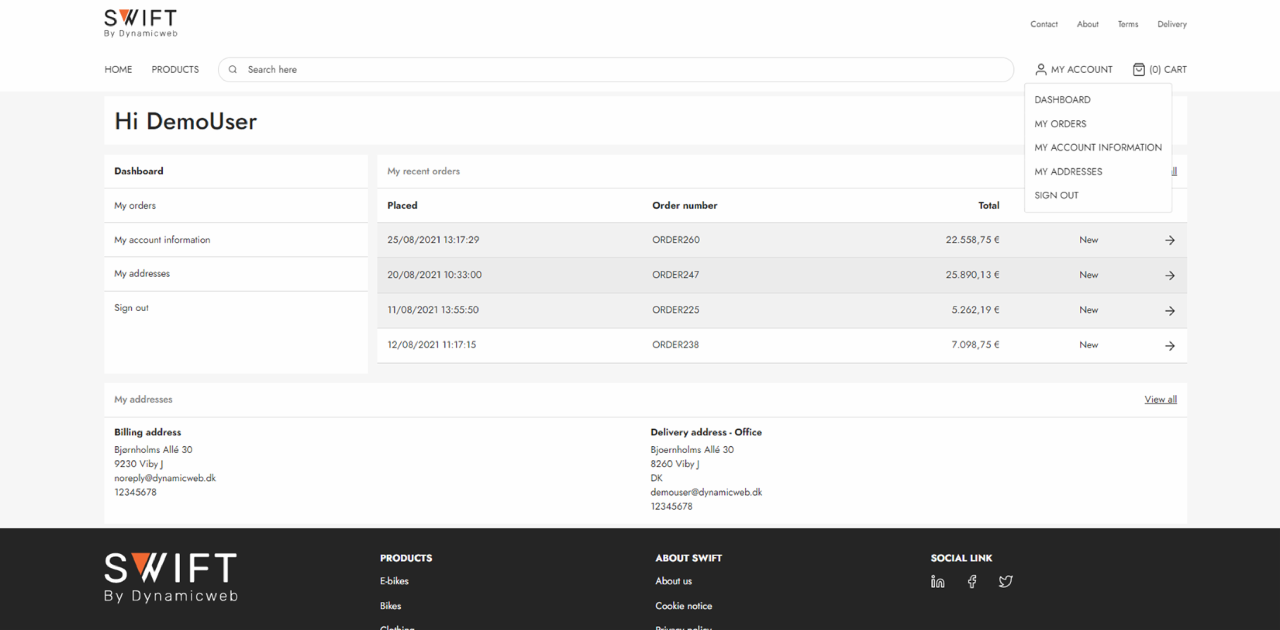1280x630 pixels.
Task: Focus the Search here input field
Action: 620,69
